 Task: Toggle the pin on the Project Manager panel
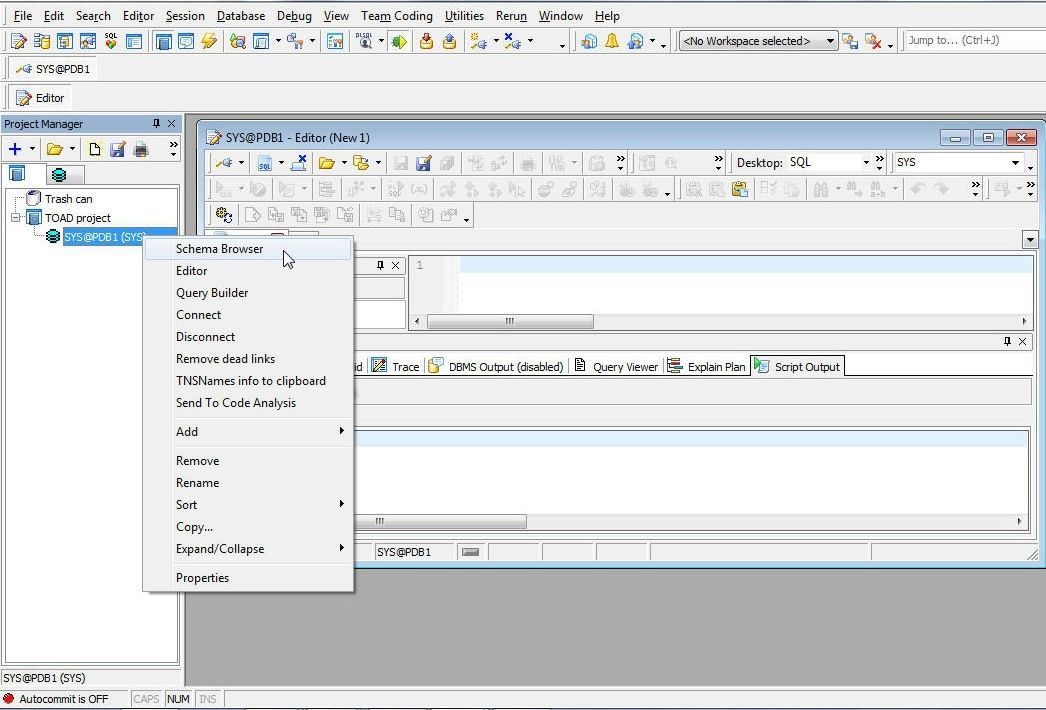(156, 123)
